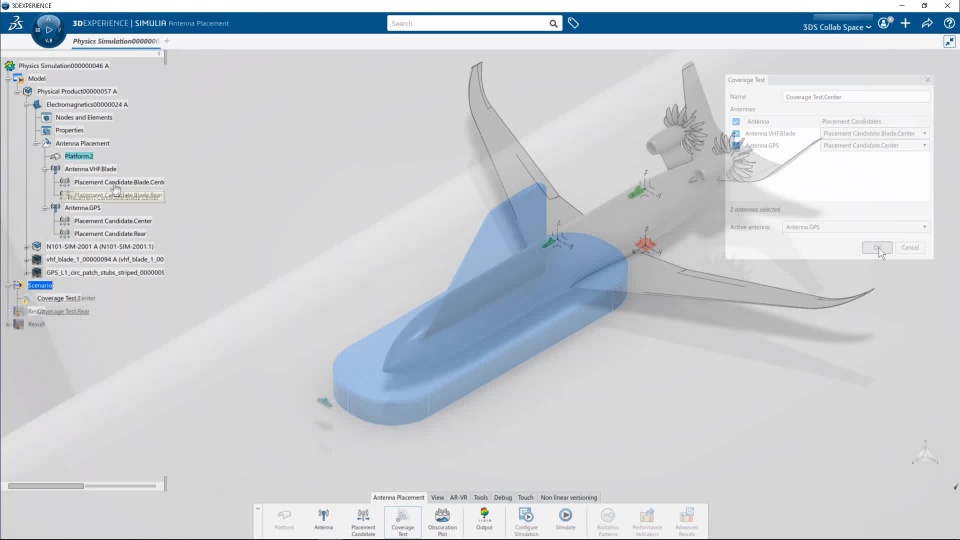Open the help question mark icon
Viewport: 960px width, 540px height.
949,23
